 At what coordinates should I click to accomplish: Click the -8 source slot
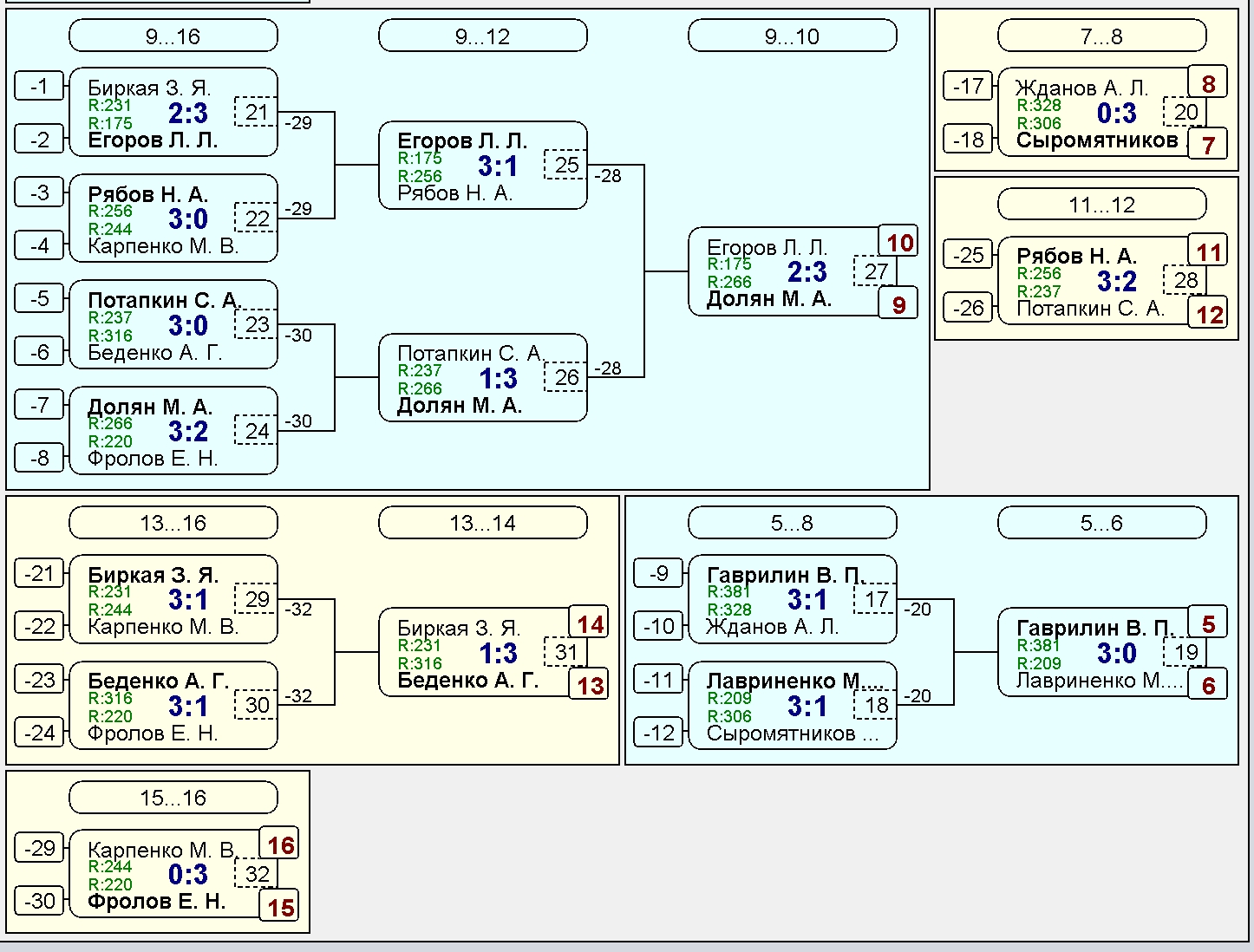(40, 458)
